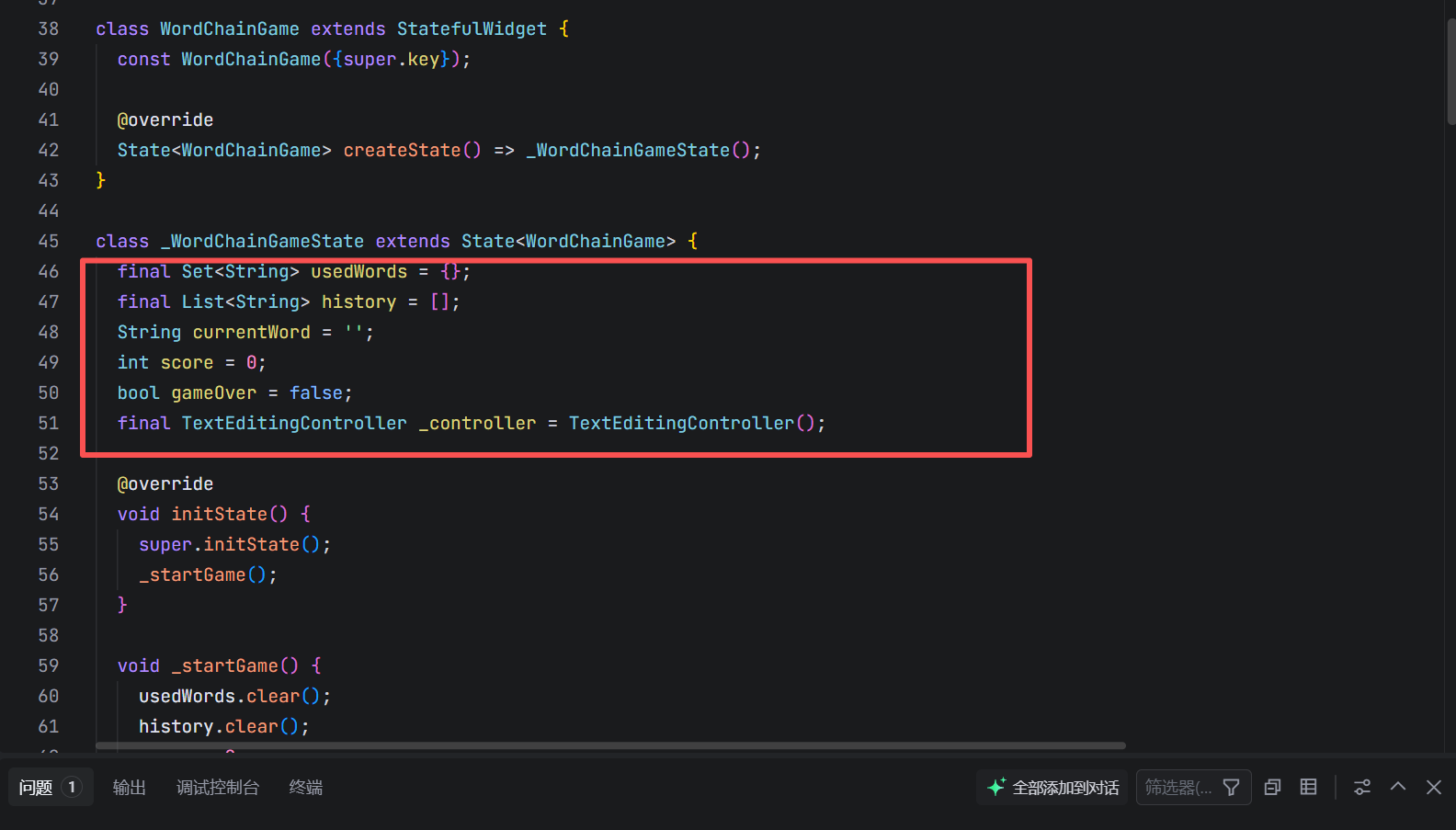Click 'void _startGame()' declaration on line 59

point(208,665)
